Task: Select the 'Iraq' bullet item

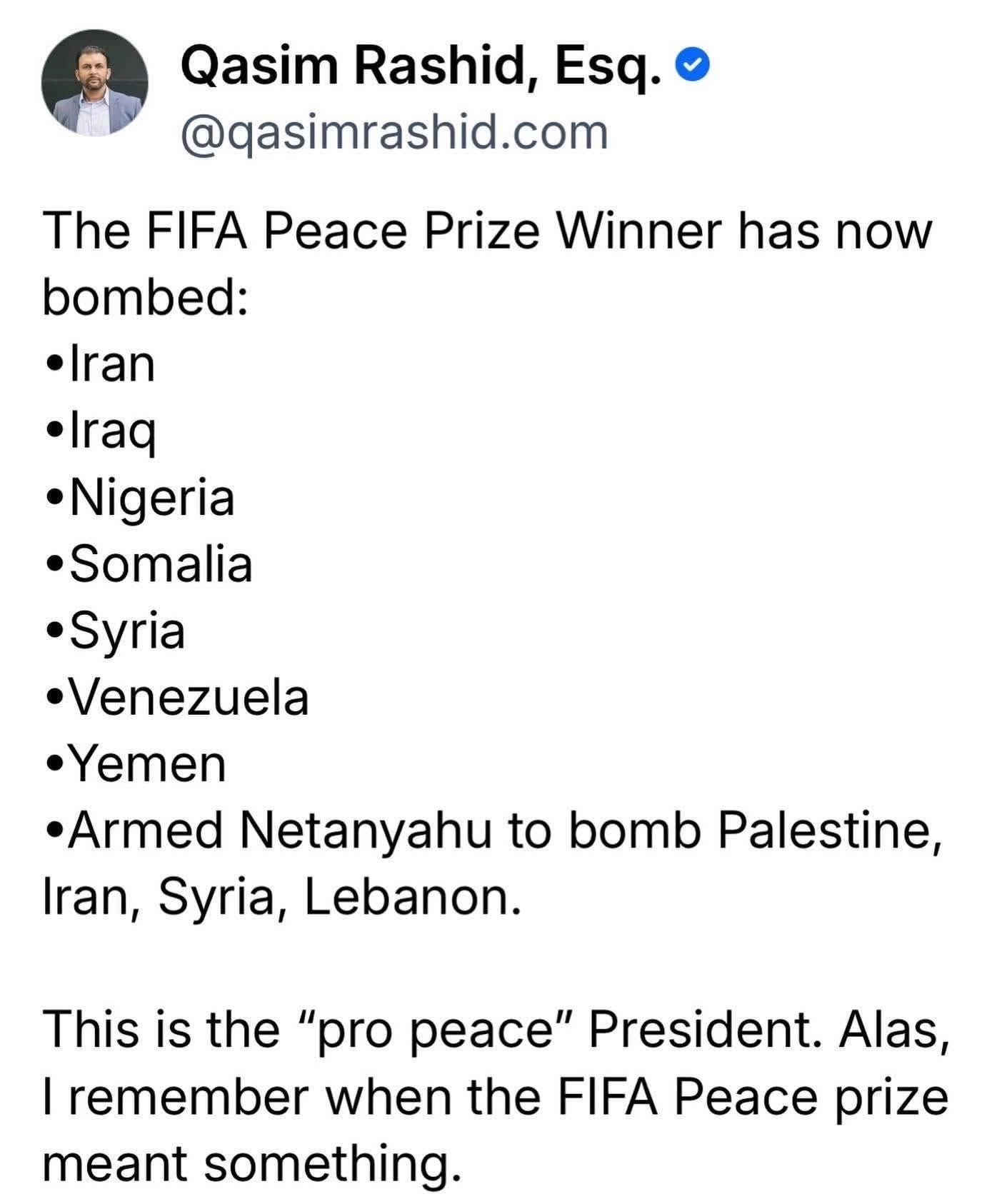Action: 112,431
